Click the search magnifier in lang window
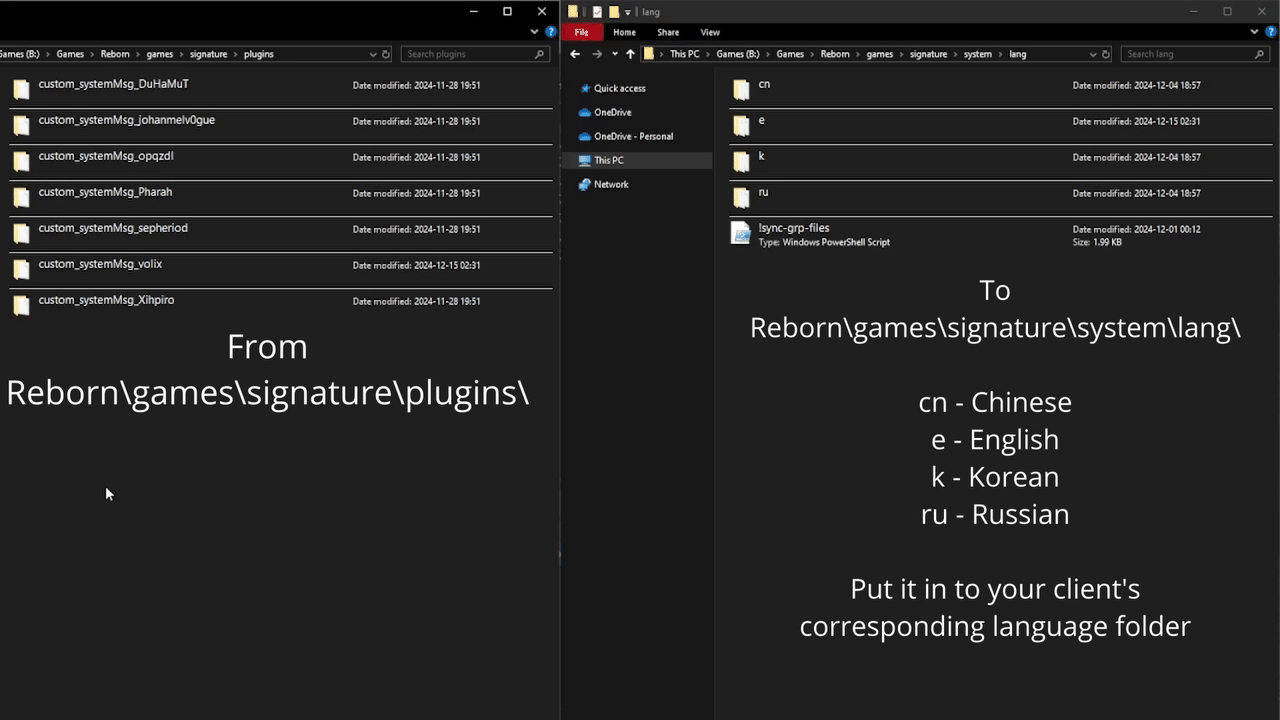1280x720 pixels. (1260, 54)
